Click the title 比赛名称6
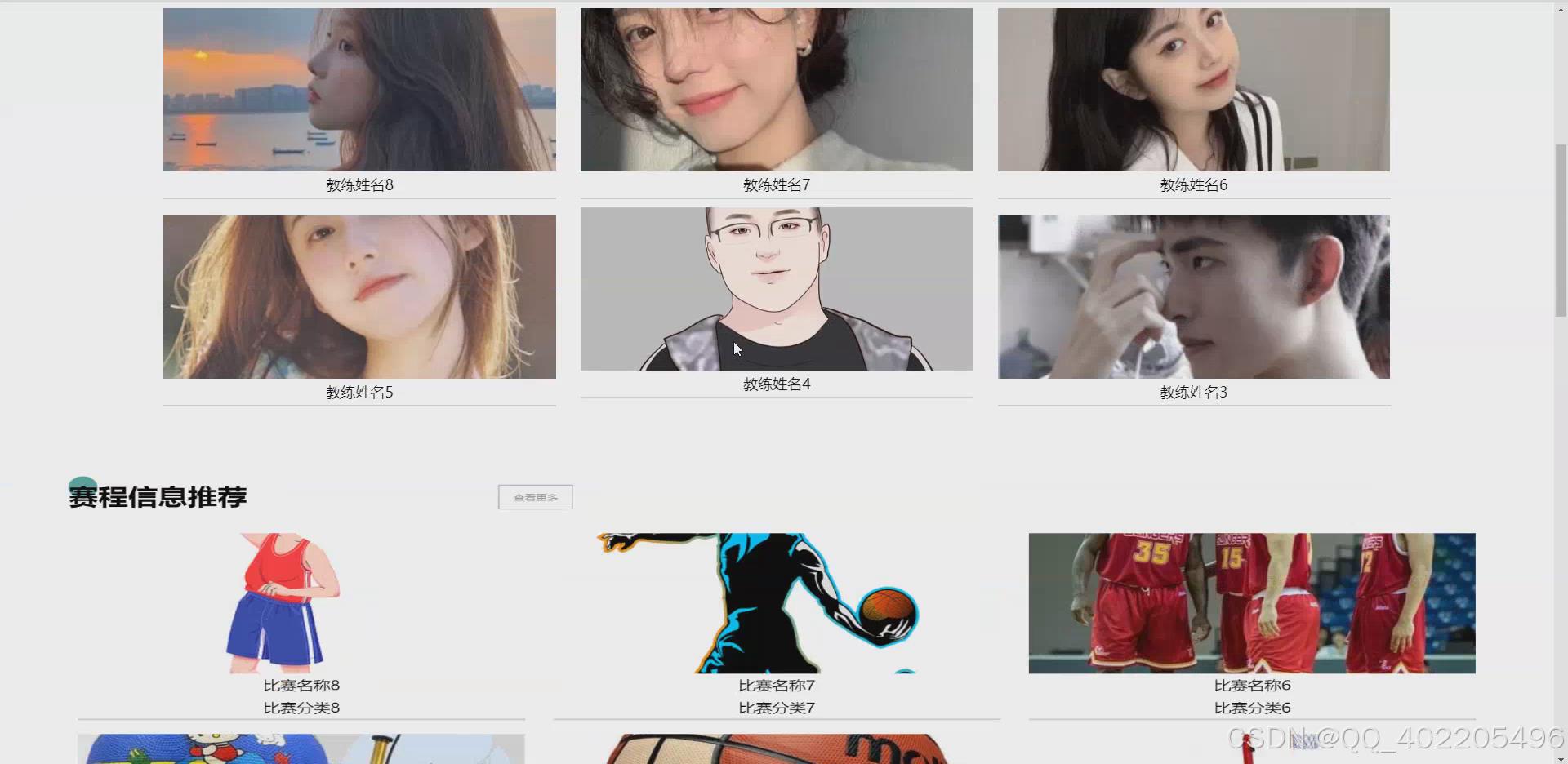Screen dimensions: 1568x764 pos(1252,686)
